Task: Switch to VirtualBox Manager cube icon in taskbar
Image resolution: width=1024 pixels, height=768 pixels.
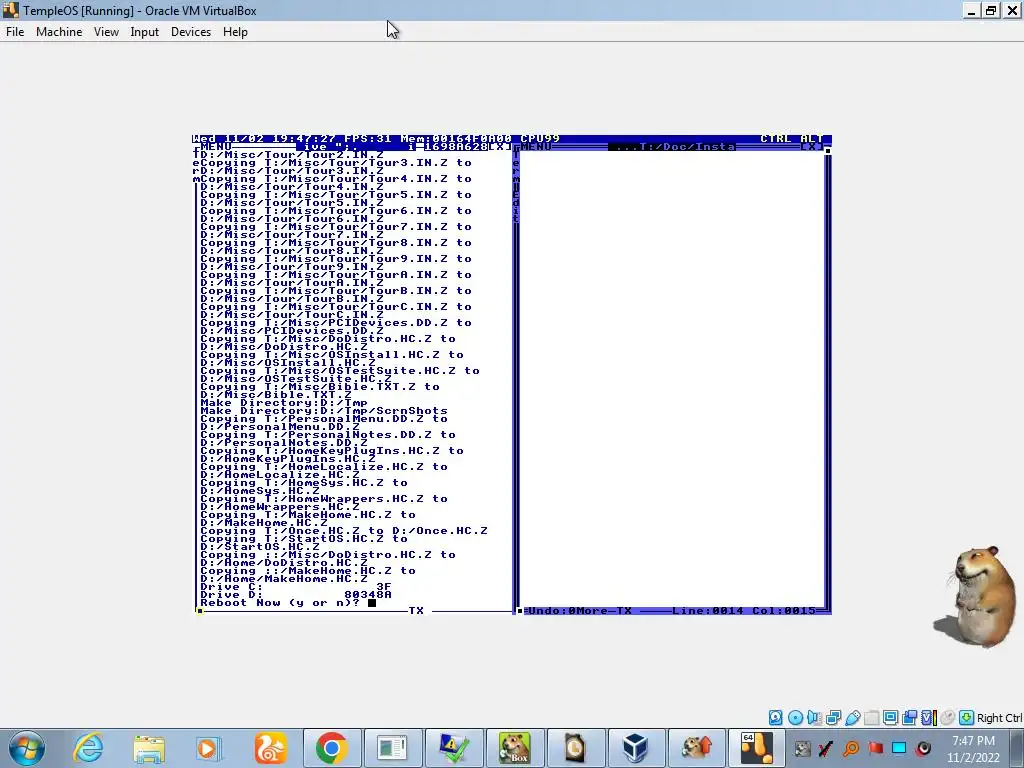Action: coord(635,748)
